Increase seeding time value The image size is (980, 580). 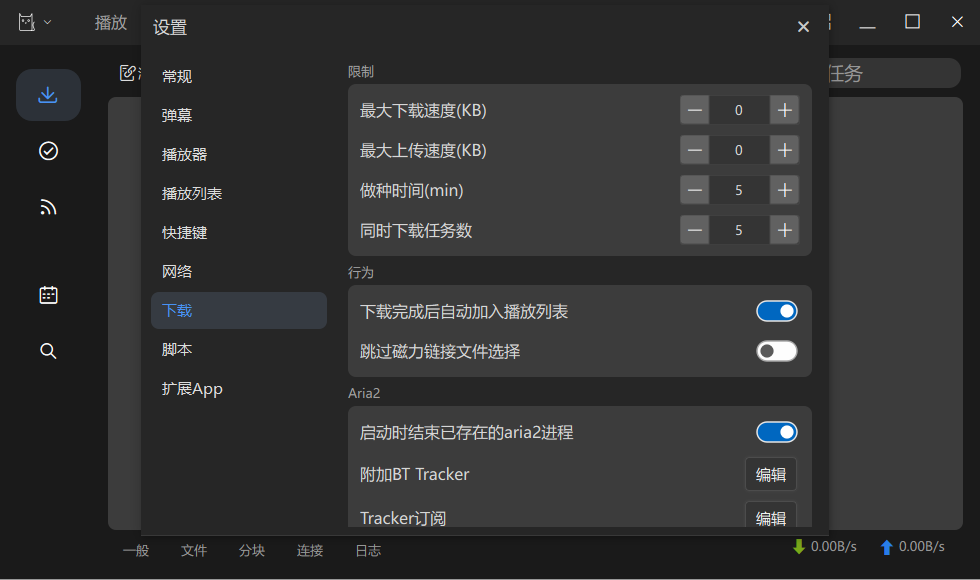[784, 190]
